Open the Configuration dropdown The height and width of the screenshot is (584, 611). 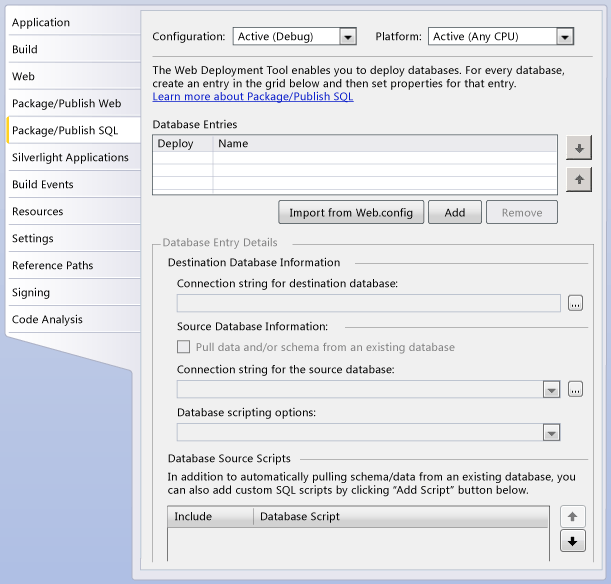[x=347, y=37]
